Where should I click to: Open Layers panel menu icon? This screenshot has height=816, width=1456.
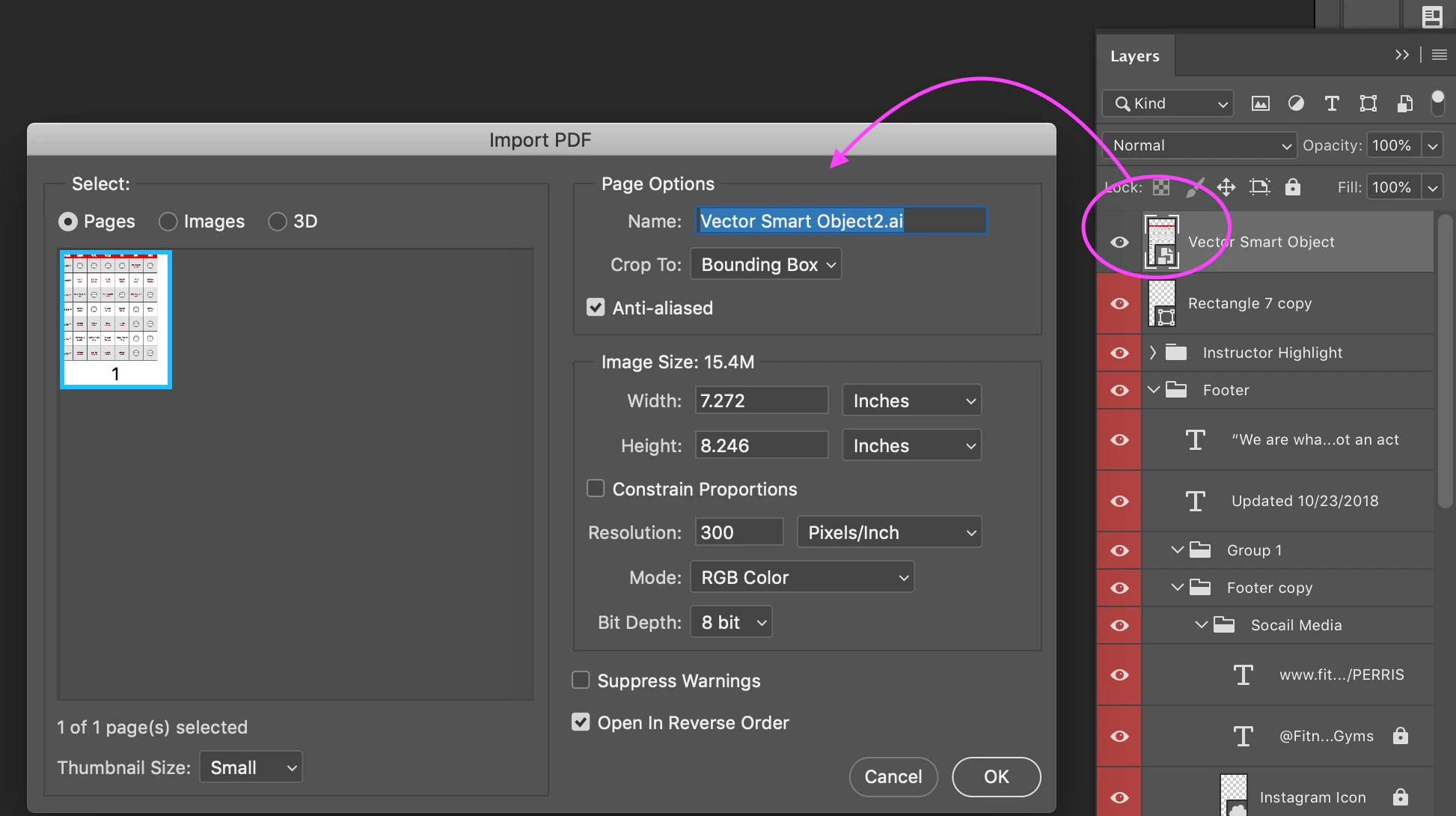pyautogui.click(x=1439, y=55)
